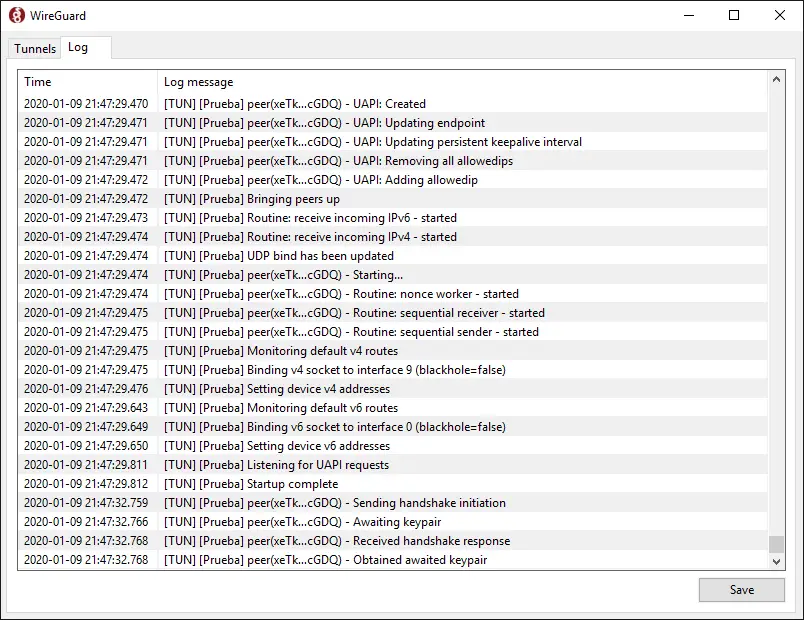804x620 pixels.
Task: Close the WireGuard window
Action: (780, 15)
